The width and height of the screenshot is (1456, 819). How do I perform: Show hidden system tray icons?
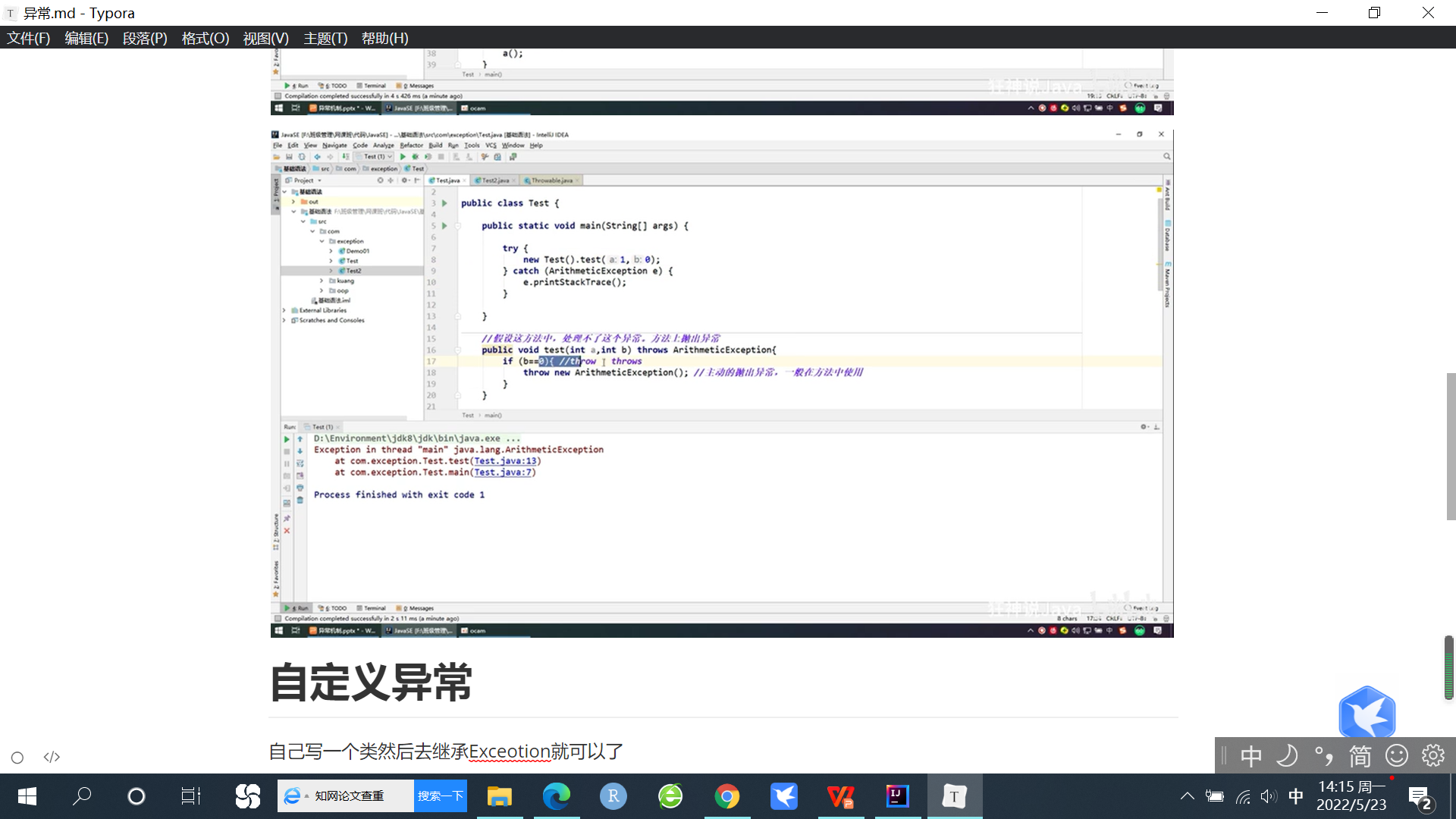(1187, 796)
